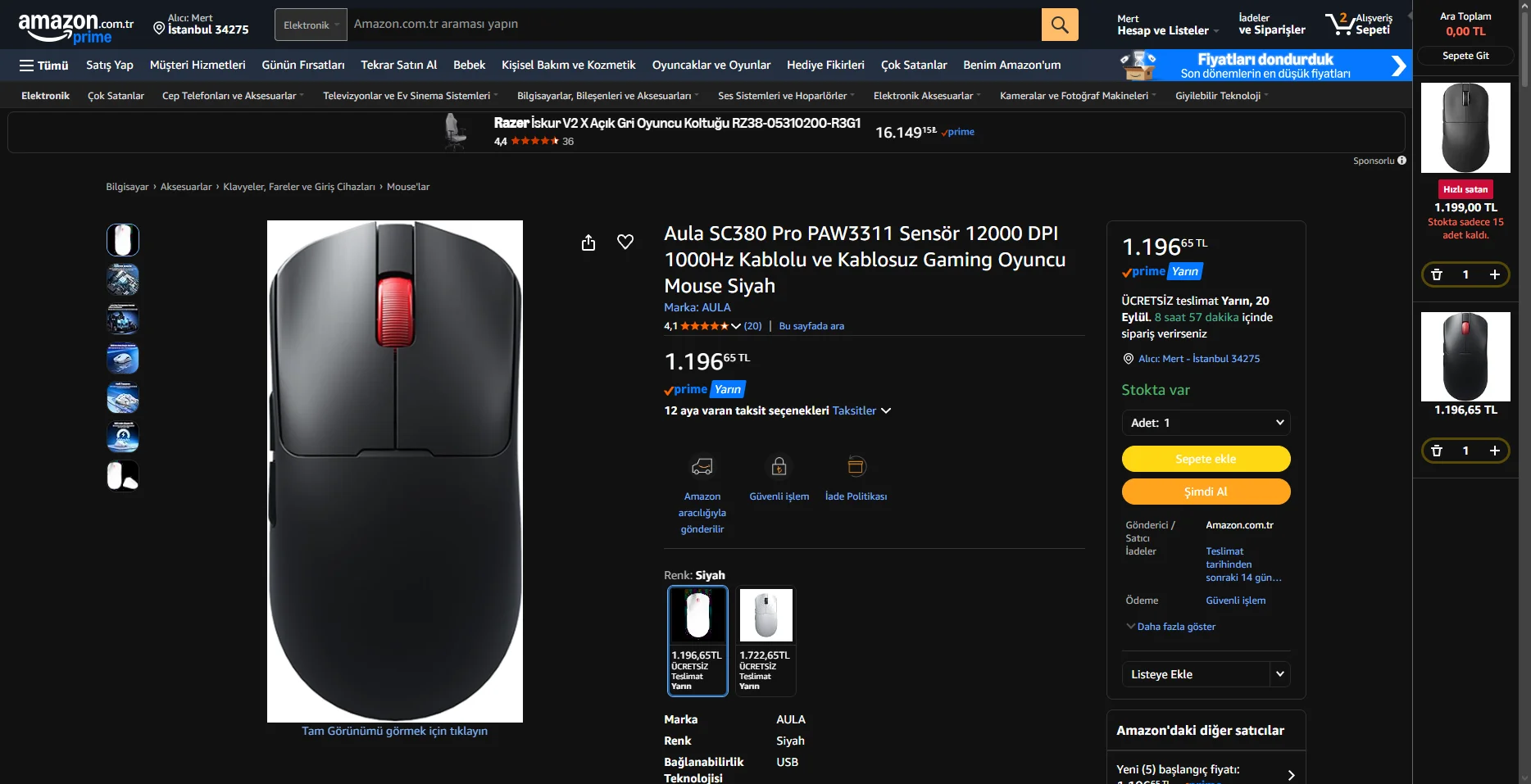Select the last product thumbnail in gallery
Image resolution: width=1531 pixels, height=784 pixels.
[123, 475]
